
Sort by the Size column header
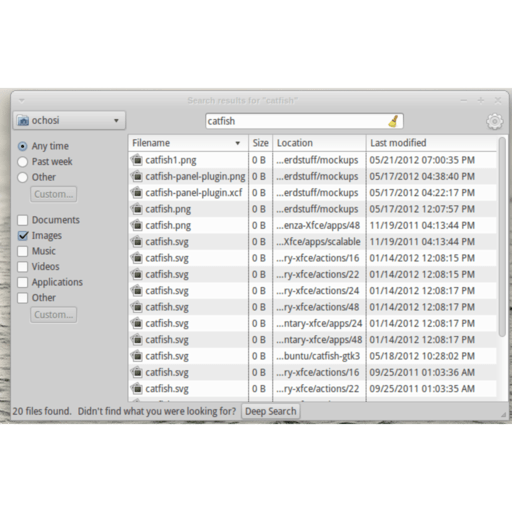[261, 143]
